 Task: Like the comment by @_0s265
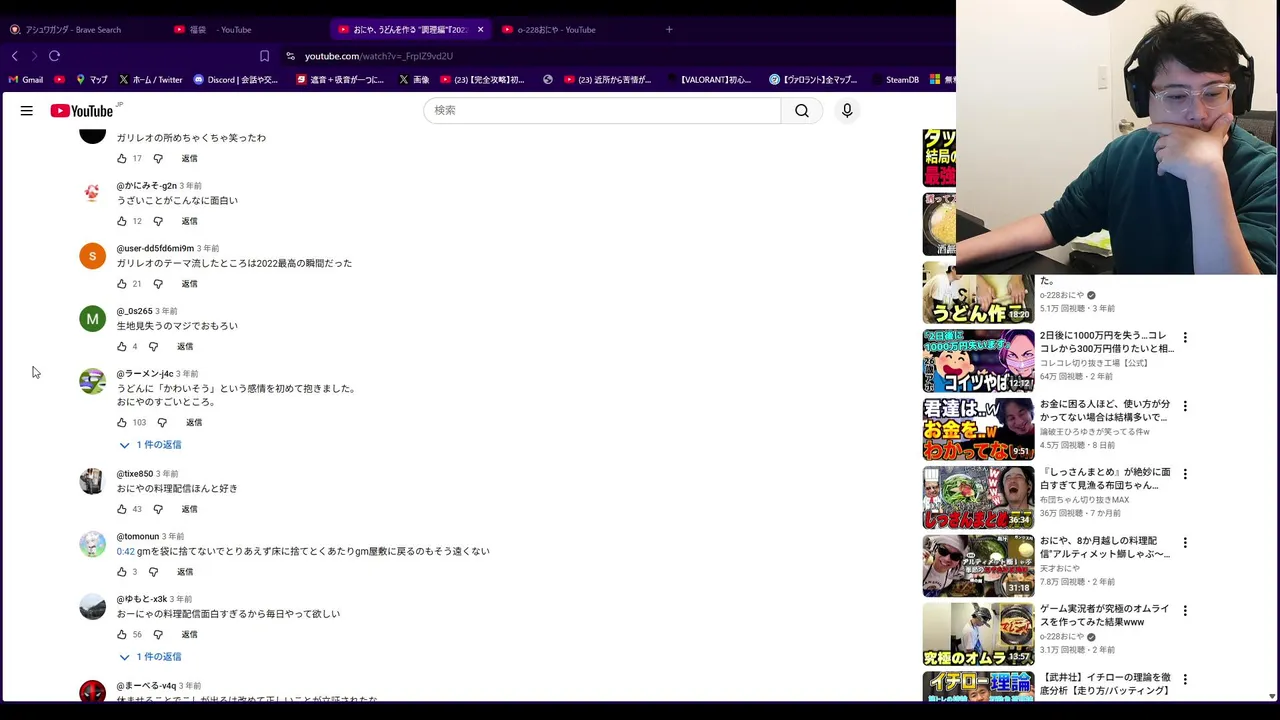pyautogui.click(x=122, y=347)
